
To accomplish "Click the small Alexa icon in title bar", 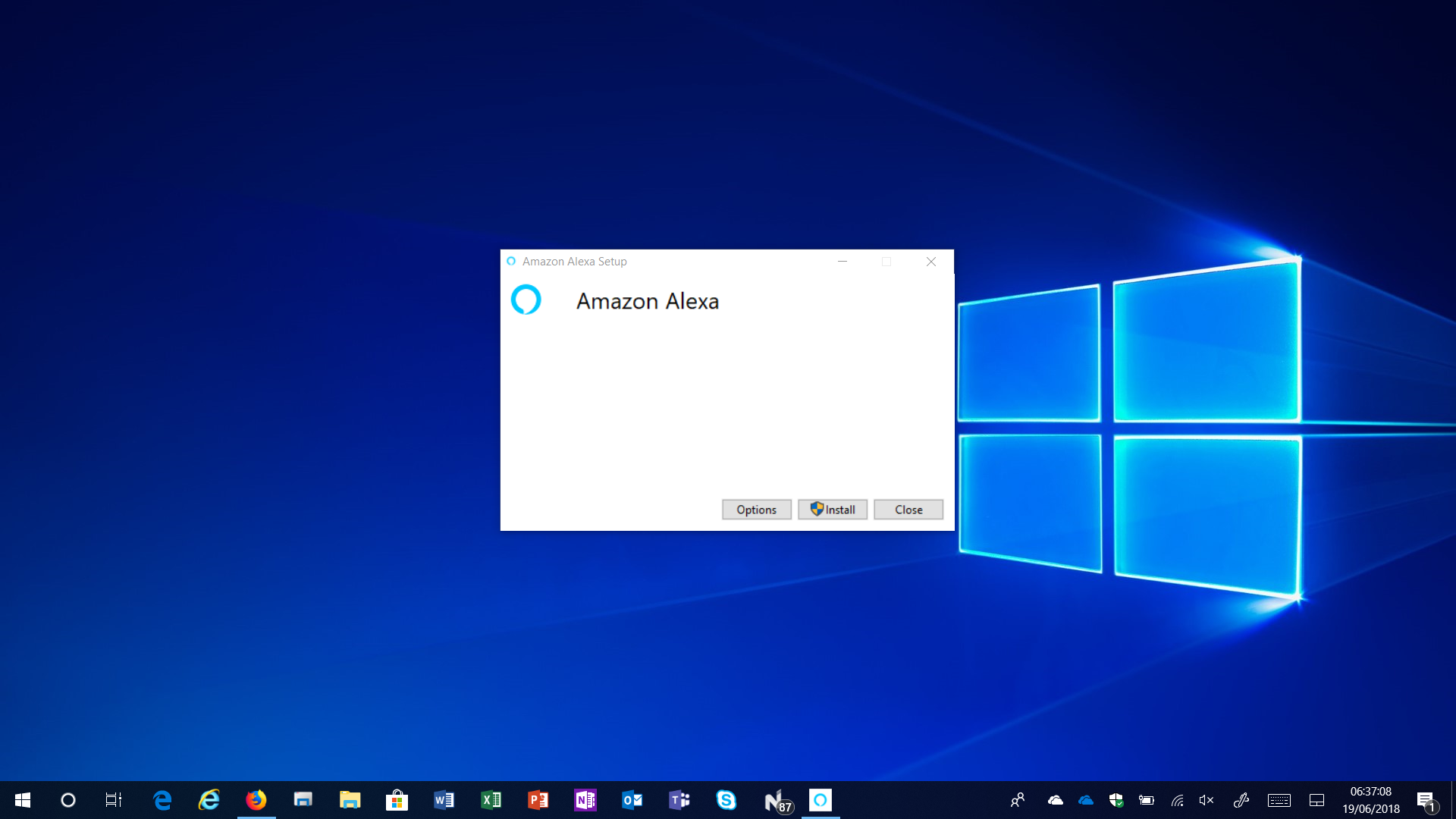I will 511,262.
